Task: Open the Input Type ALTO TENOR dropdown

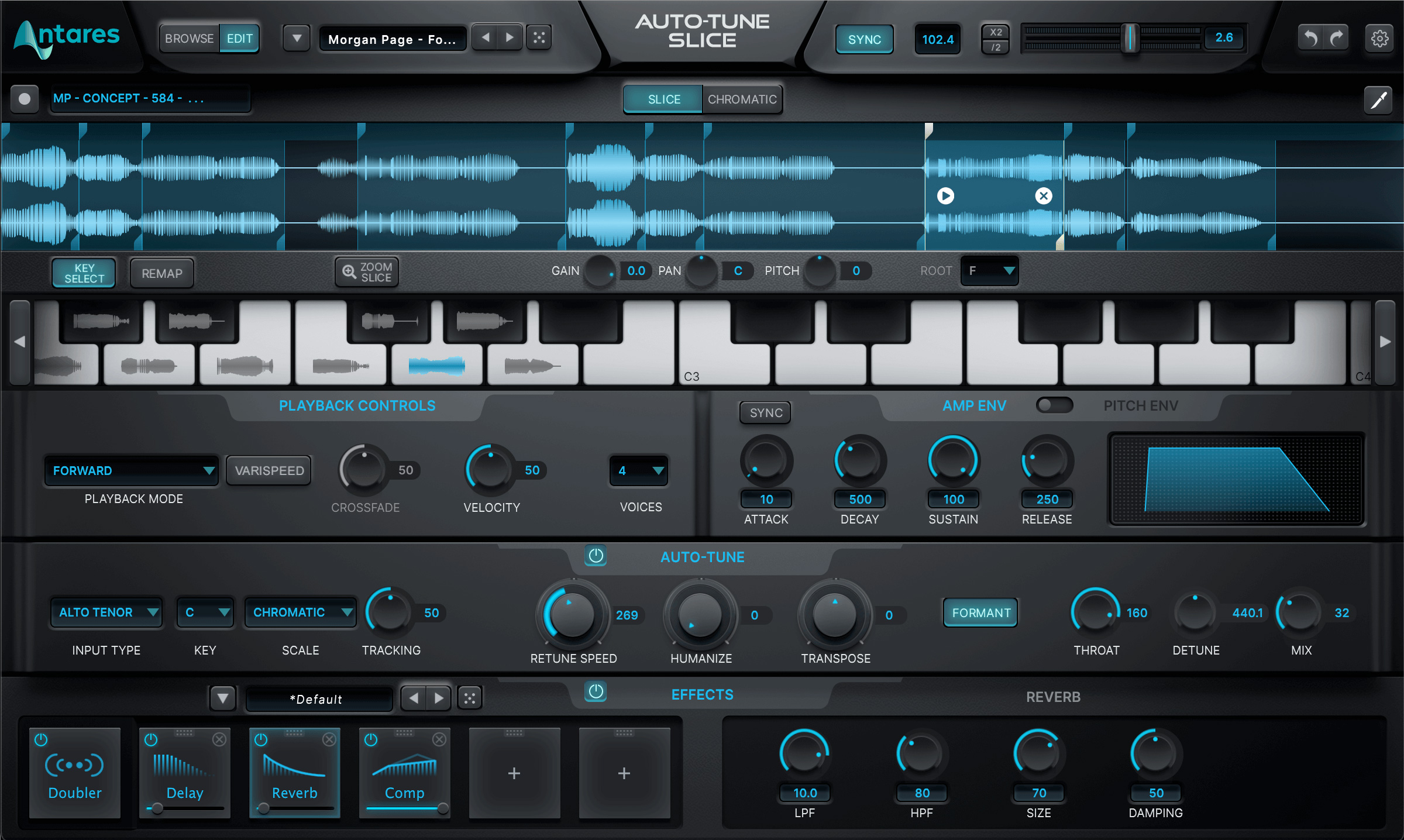Action: point(106,612)
